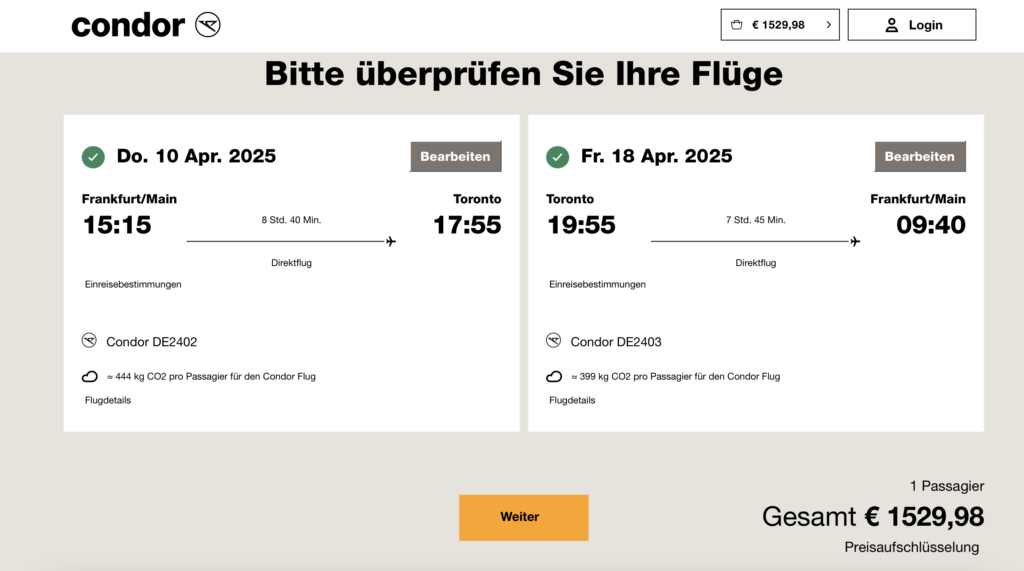
Task: Expand Flugdetails for the Frankfurt–Toronto flight
Action: (108, 400)
